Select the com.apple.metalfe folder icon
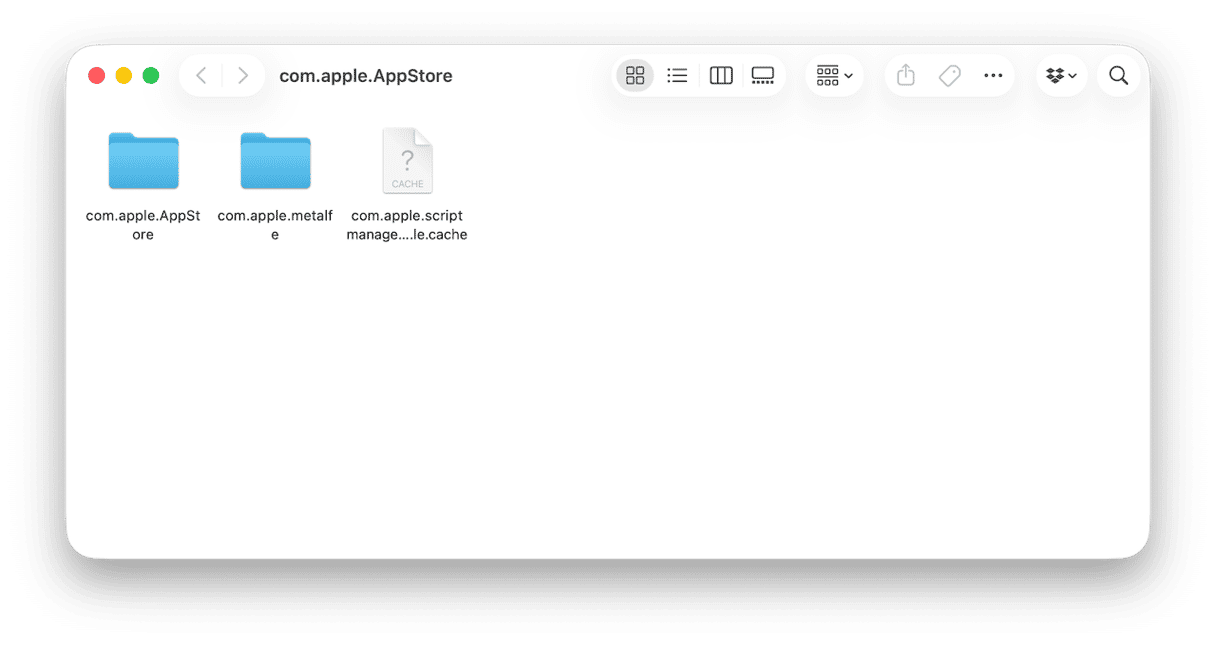The image size is (1216, 646). coord(275,160)
